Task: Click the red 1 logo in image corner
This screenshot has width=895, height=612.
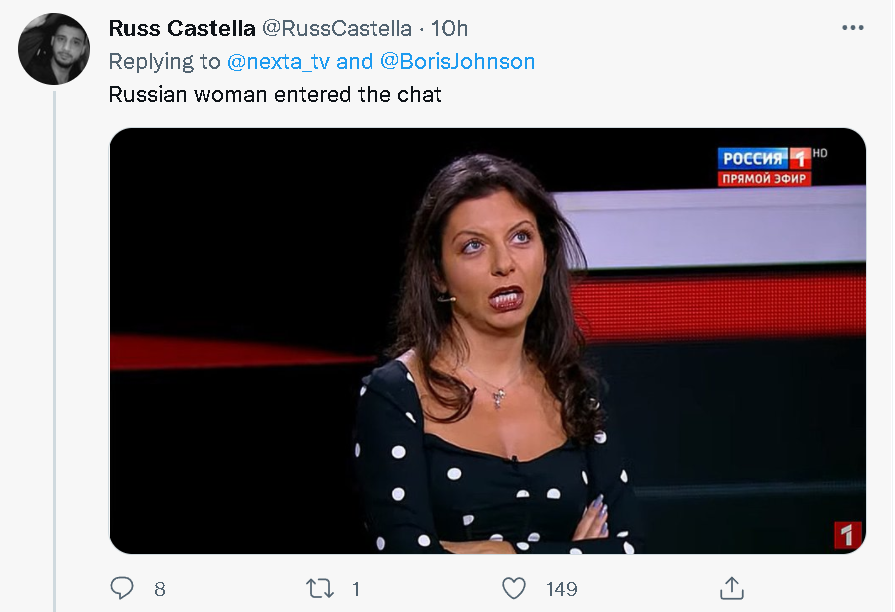Action: (846, 534)
